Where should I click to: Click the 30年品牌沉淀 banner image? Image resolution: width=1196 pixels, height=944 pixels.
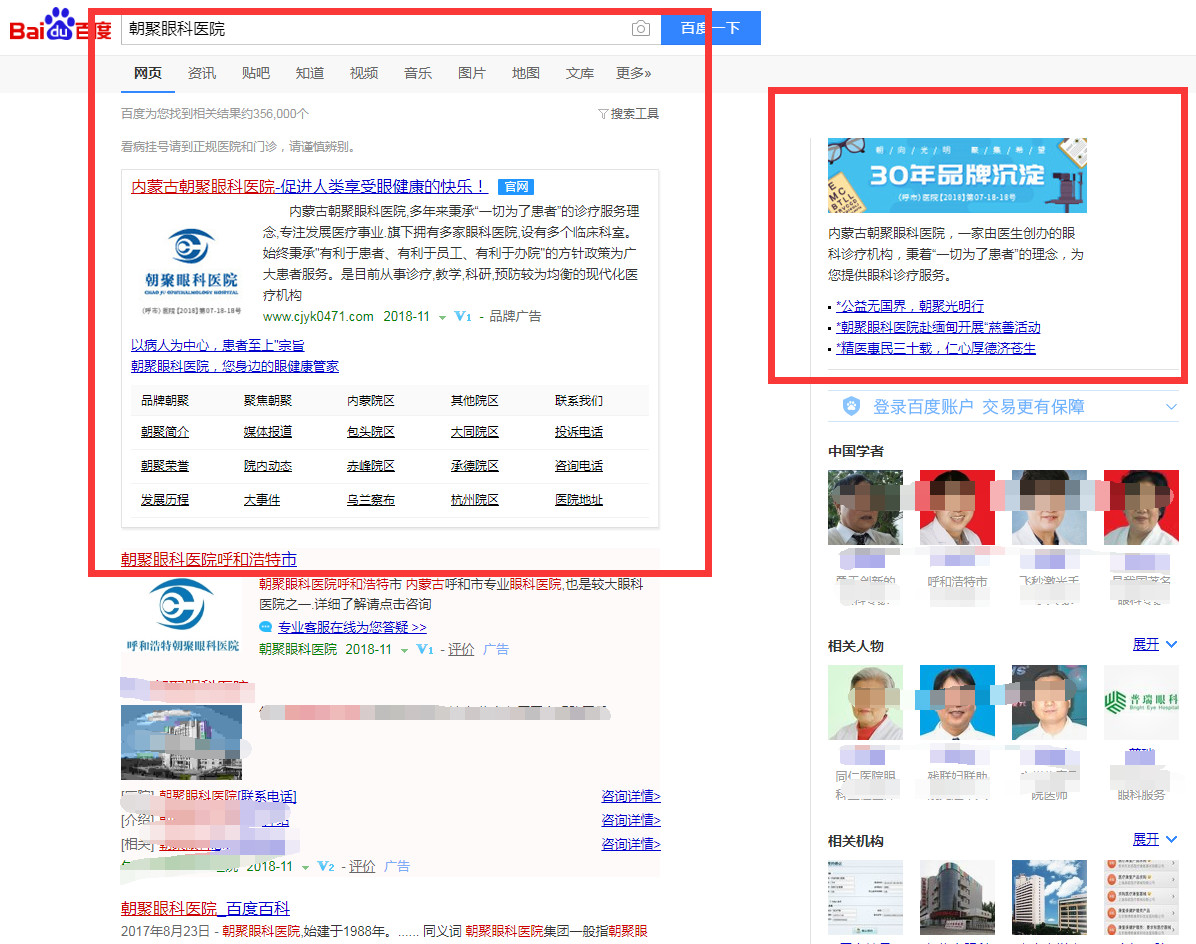click(957, 175)
